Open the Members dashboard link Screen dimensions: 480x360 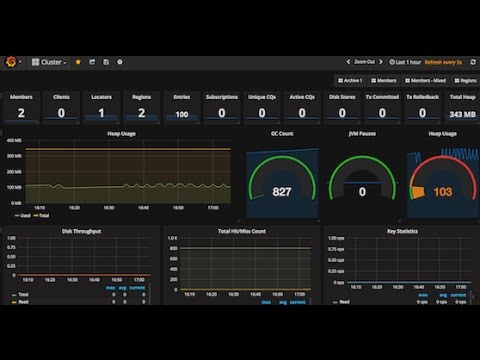click(384, 80)
